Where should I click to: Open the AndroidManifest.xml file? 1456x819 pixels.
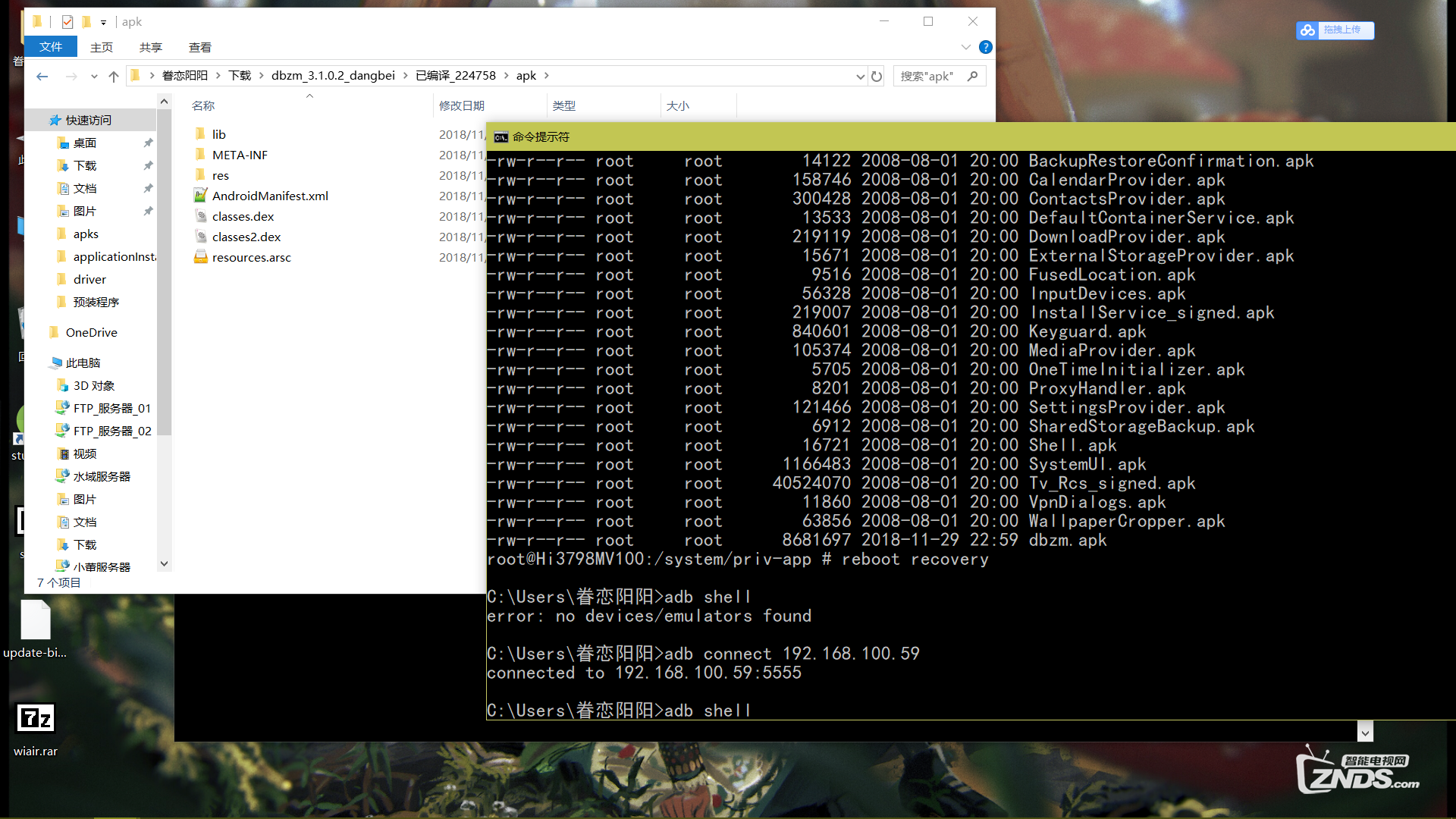point(270,196)
